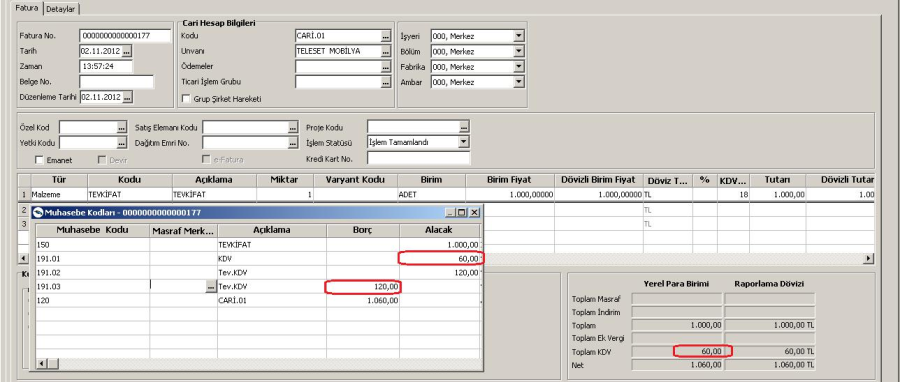This screenshot has width=900, height=382.
Task: Expand the Ambar dropdown
Action: pyautogui.click(x=519, y=82)
